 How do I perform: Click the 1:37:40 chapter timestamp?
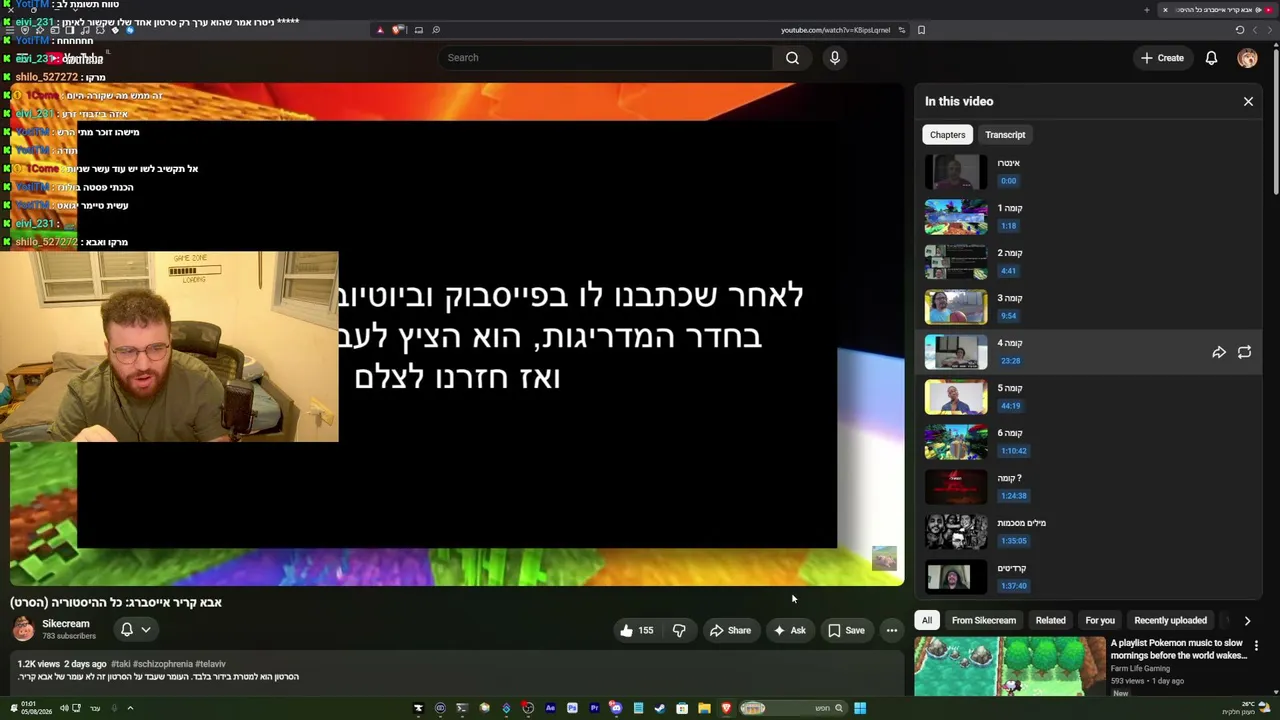[1013, 586]
